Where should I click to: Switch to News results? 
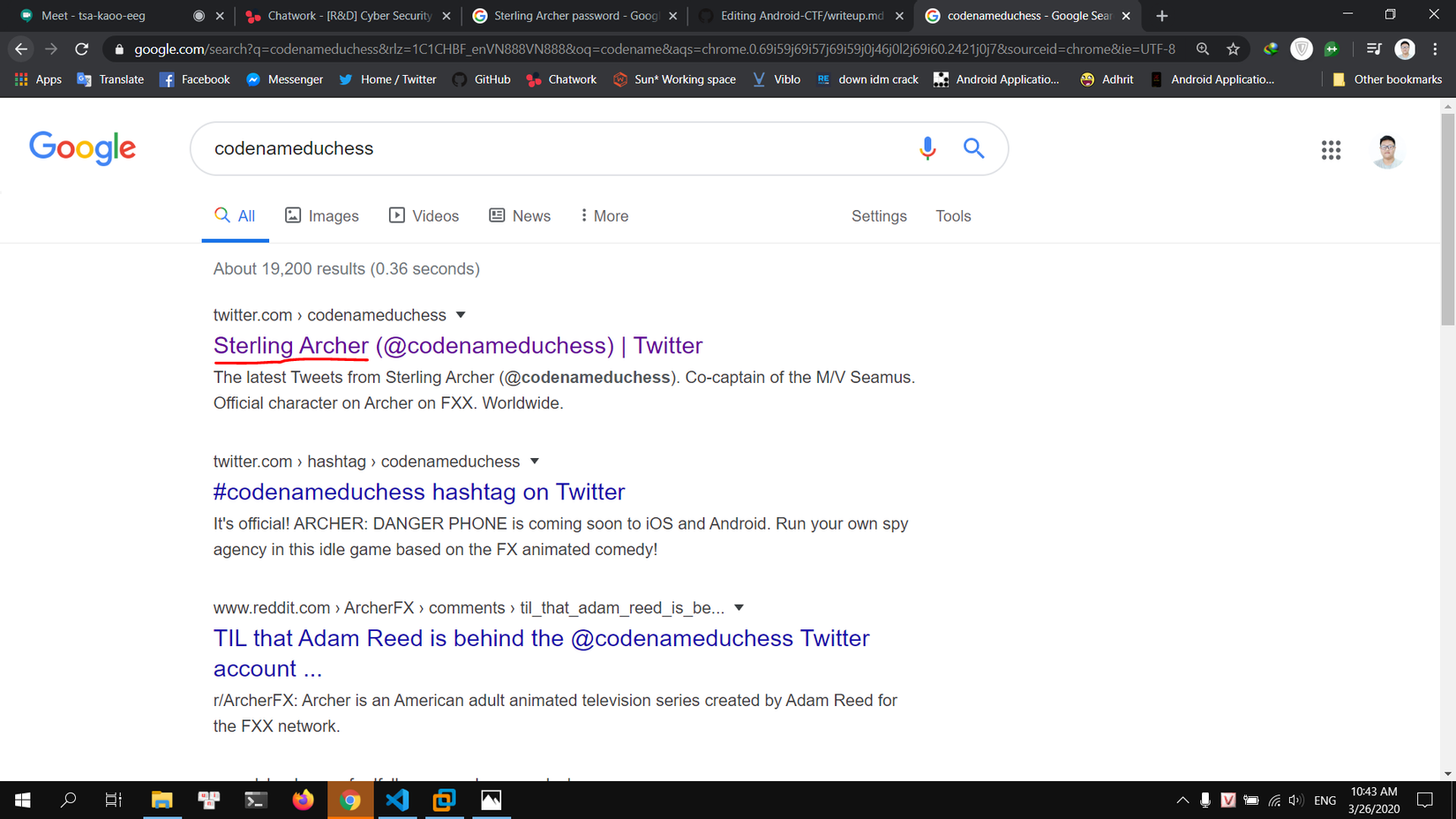[x=520, y=216]
